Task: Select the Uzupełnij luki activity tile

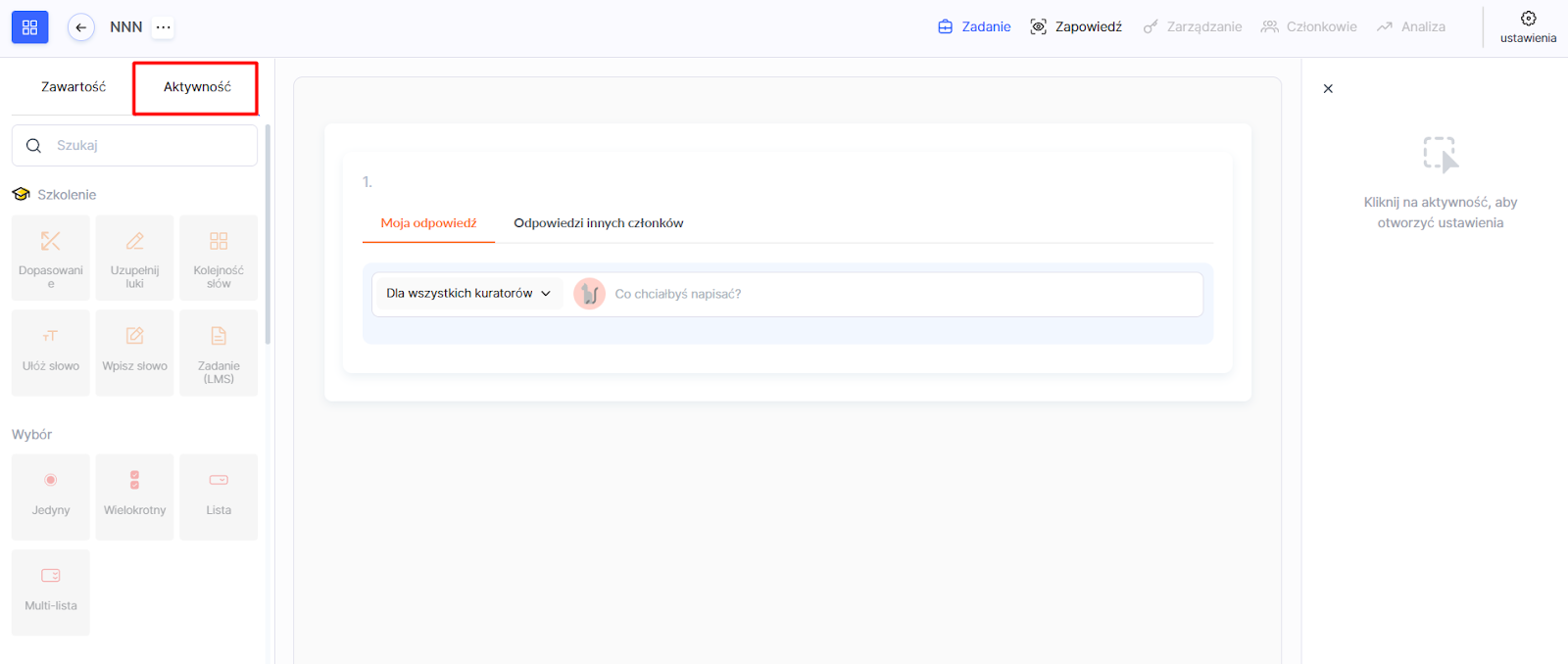Action: click(x=135, y=258)
